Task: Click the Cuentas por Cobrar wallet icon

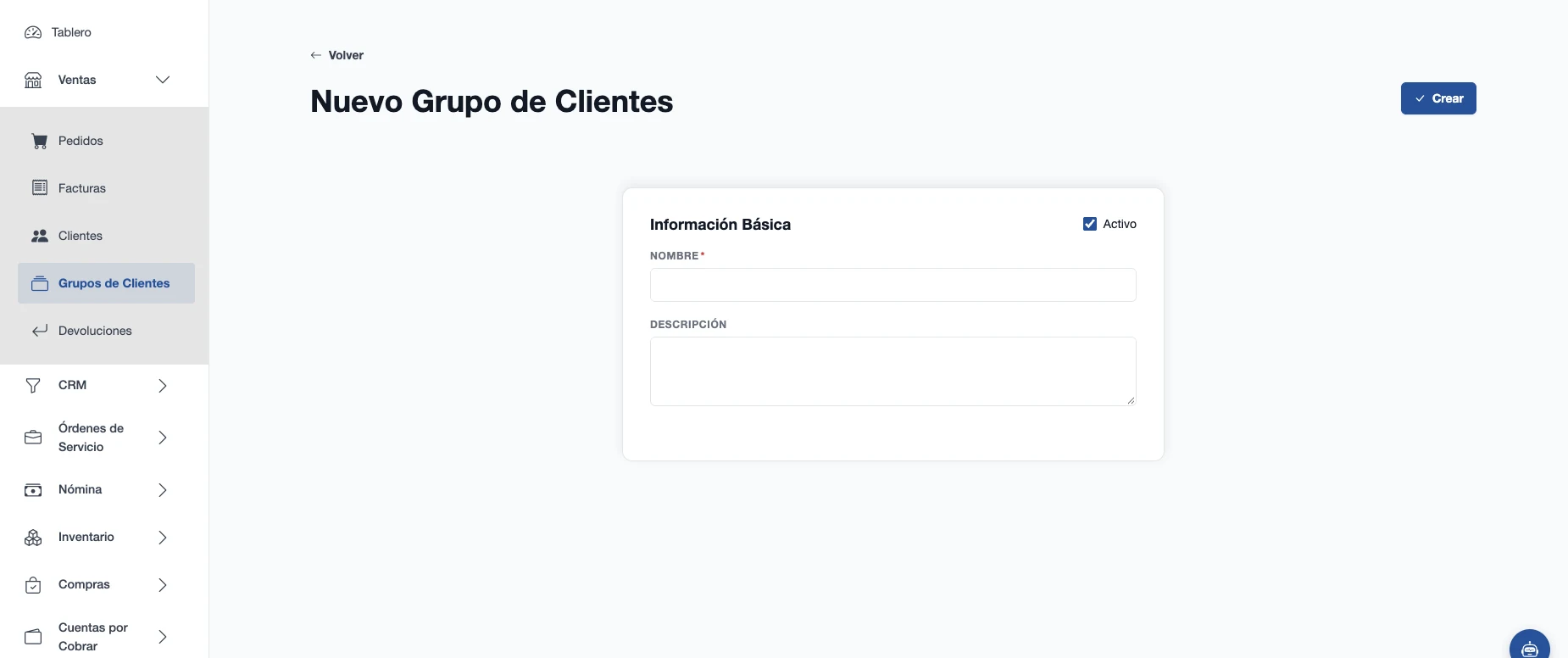Action: pos(33,637)
